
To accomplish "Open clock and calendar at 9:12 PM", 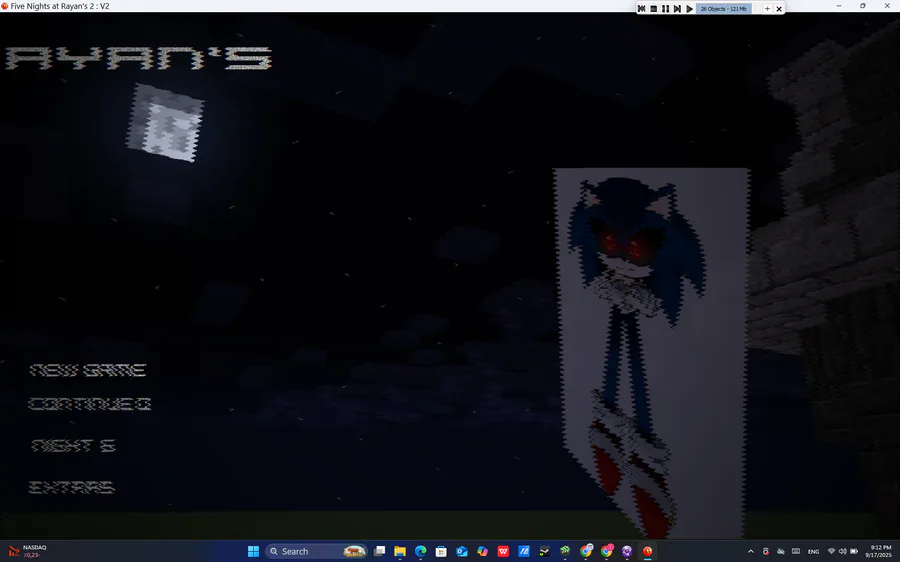I will pyautogui.click(x=878, y=551).
